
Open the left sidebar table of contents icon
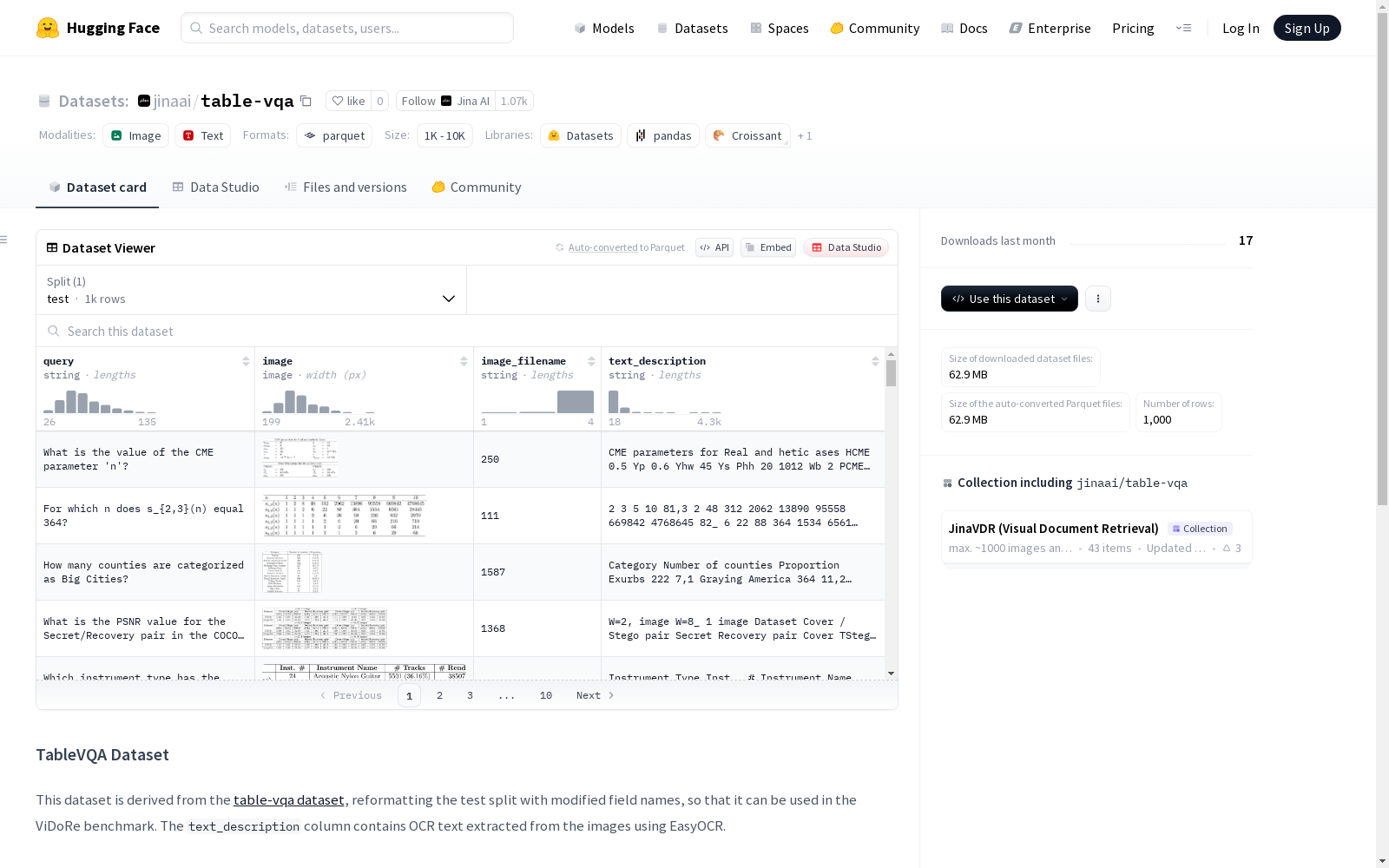coord(4,240)
